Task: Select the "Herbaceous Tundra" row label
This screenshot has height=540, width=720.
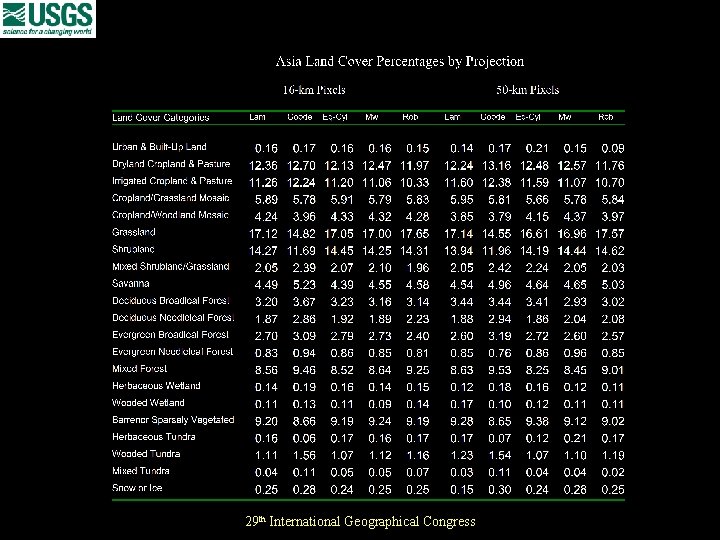Action: pyautogui.click(x=154, y=437)
